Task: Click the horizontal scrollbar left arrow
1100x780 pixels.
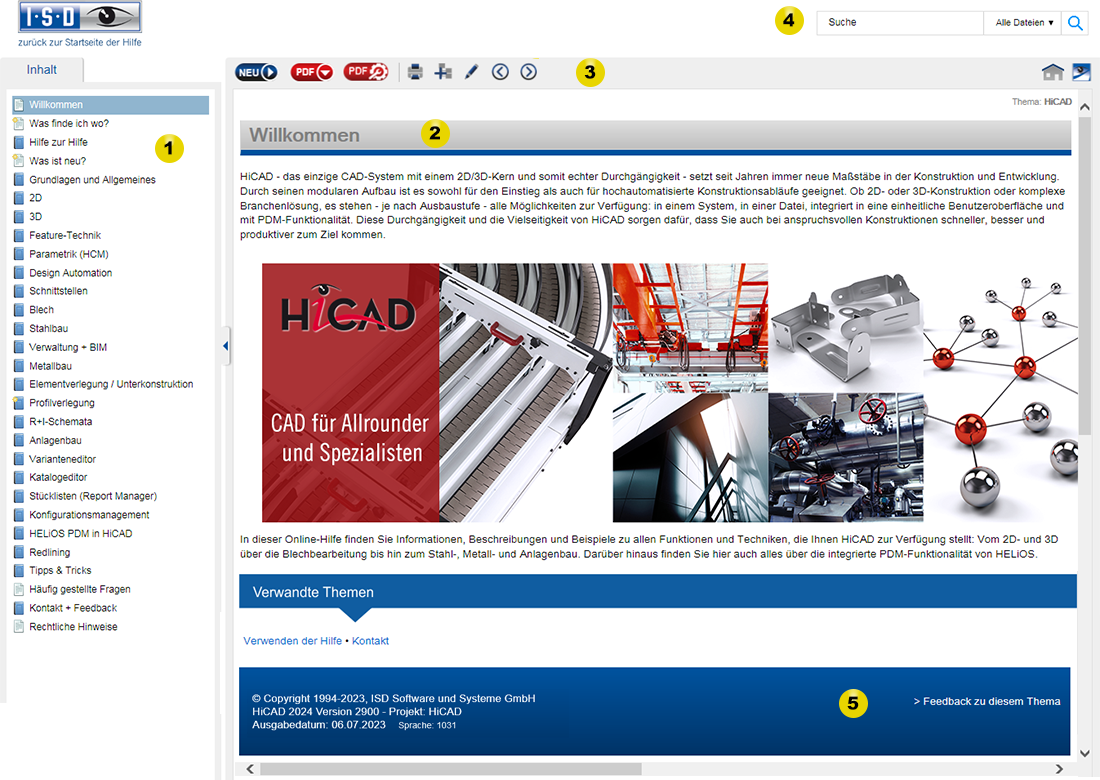Action: [x=250, y=769]
